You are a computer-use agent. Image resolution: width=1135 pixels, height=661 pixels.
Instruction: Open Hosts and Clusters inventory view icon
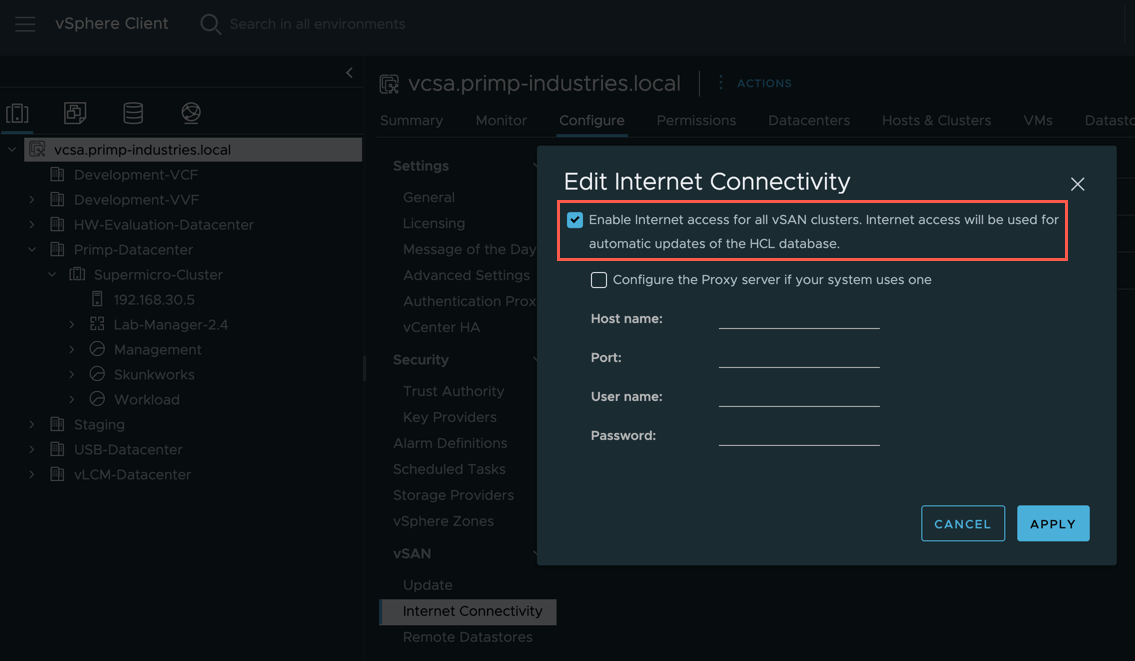[x=17, y=113]
